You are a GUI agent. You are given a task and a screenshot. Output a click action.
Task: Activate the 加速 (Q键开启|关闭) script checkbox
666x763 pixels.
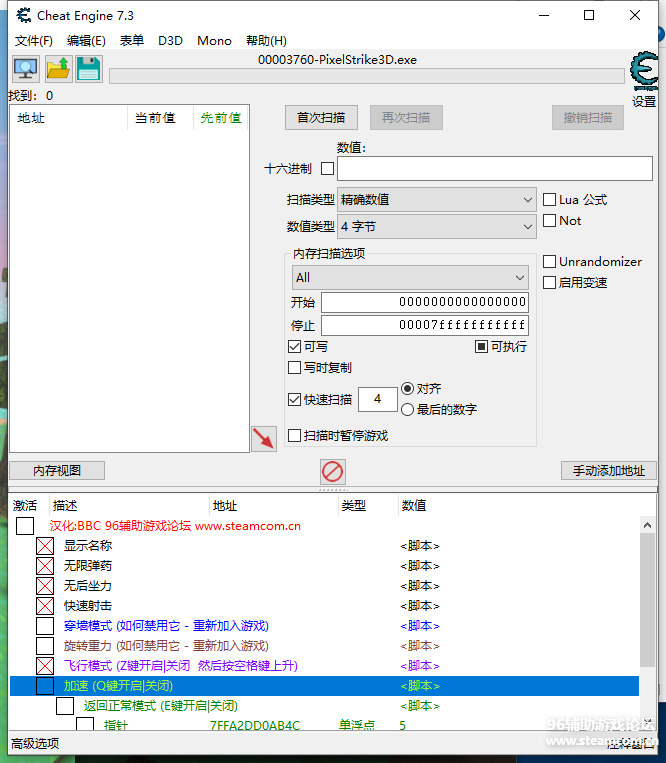click(45, 686)
